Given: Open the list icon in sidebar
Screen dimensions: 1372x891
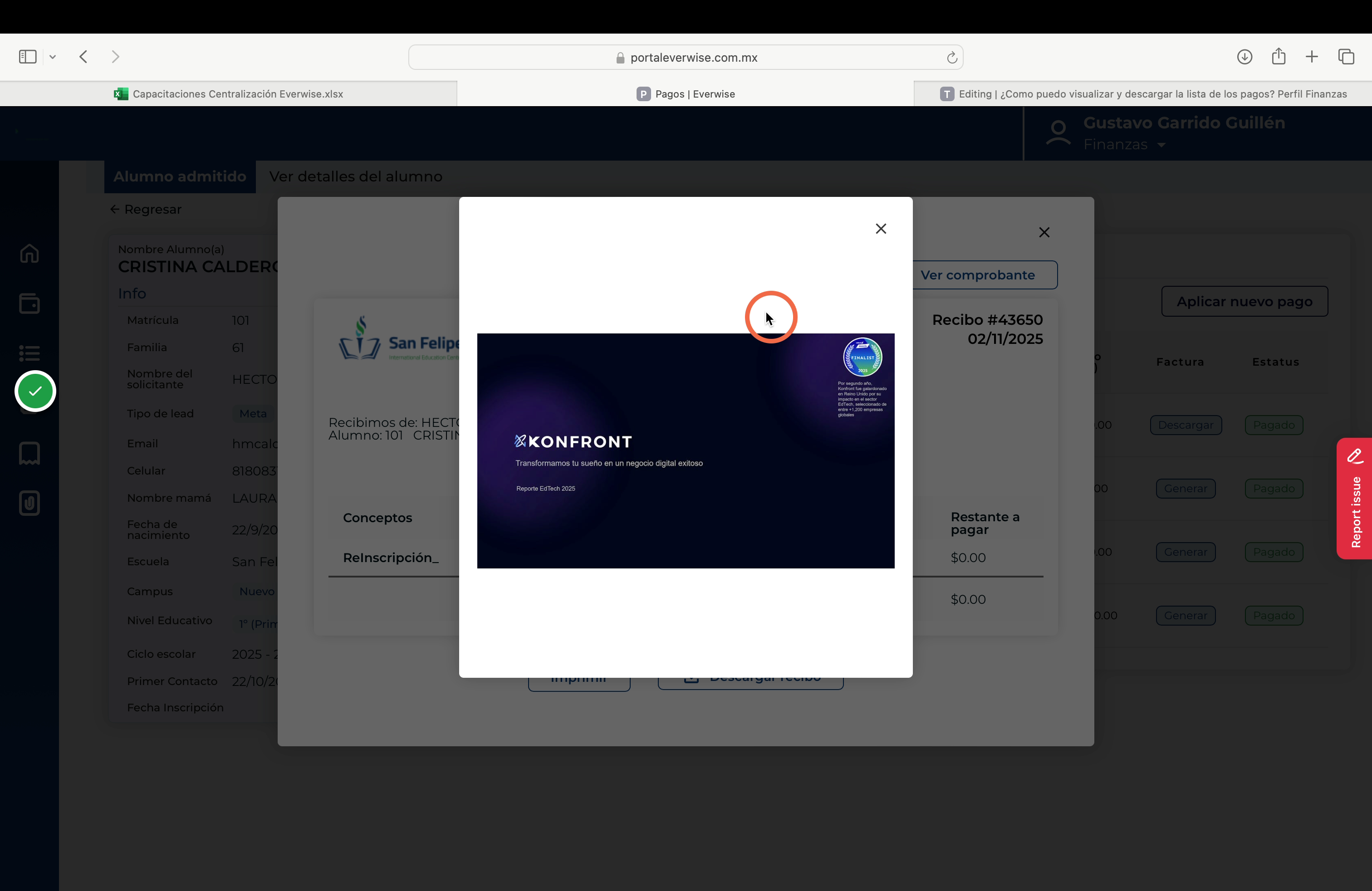Looking at the screenshot, I should click(29, 352).
